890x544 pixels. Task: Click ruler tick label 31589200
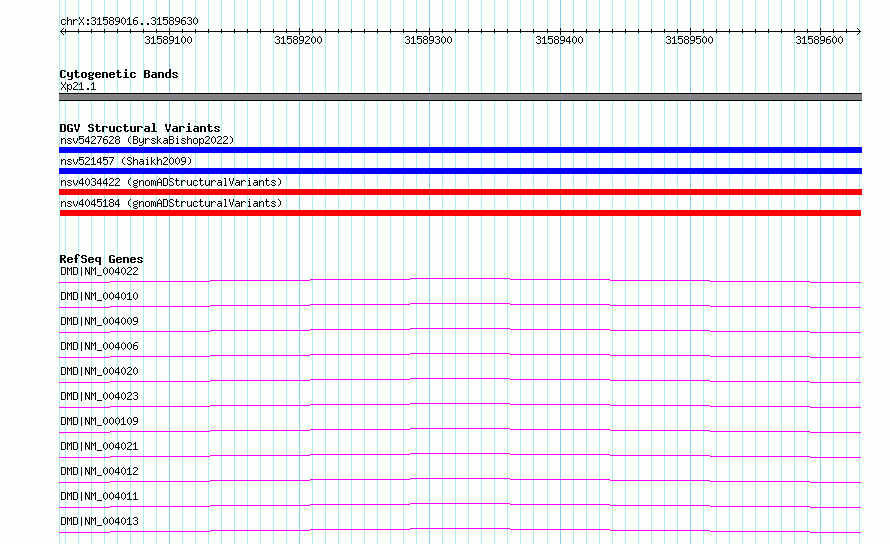click(298, 40)
